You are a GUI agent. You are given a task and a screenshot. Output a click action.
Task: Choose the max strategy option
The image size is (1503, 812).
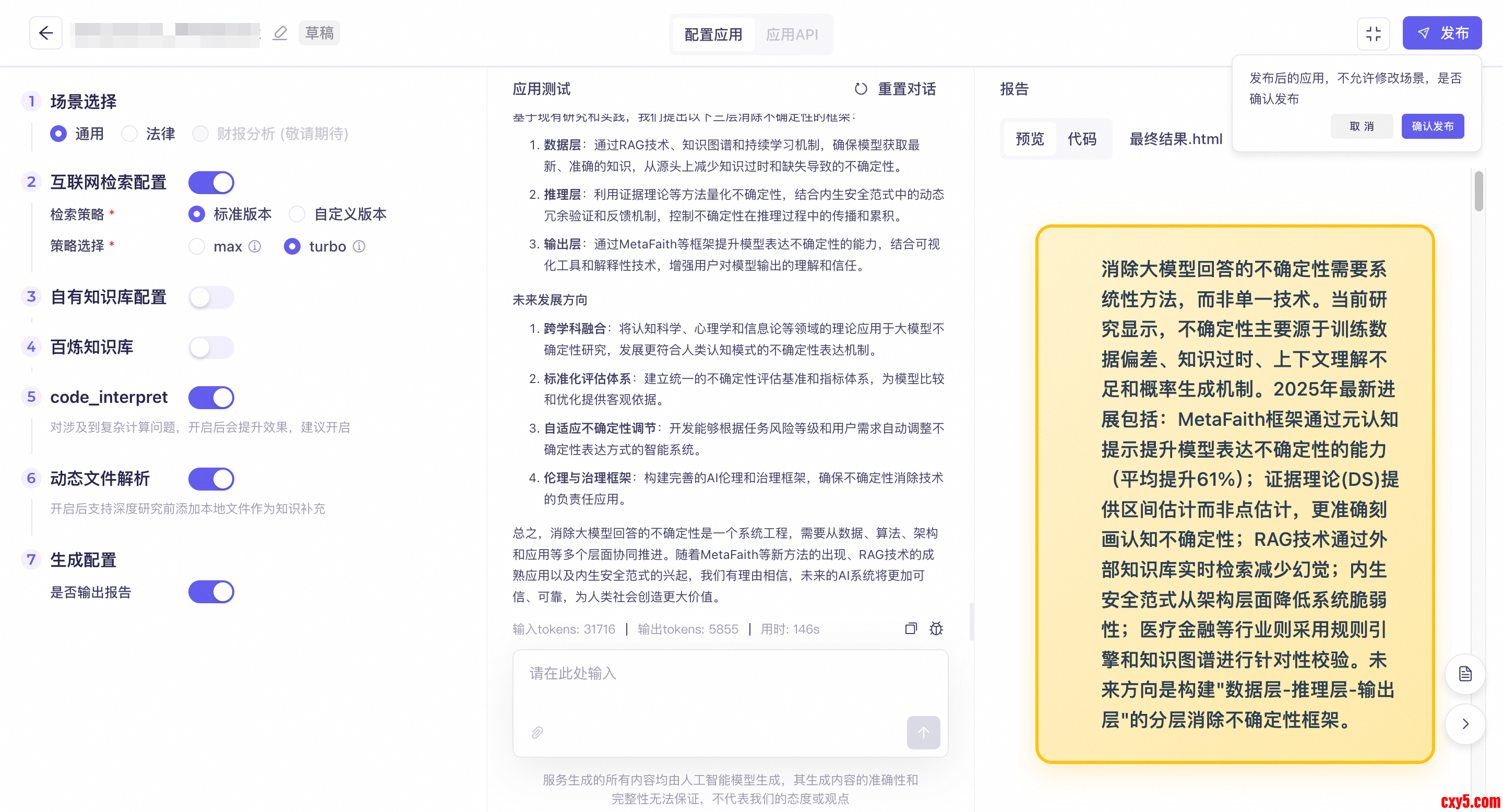pyautogui.click(x=197, y=246)
